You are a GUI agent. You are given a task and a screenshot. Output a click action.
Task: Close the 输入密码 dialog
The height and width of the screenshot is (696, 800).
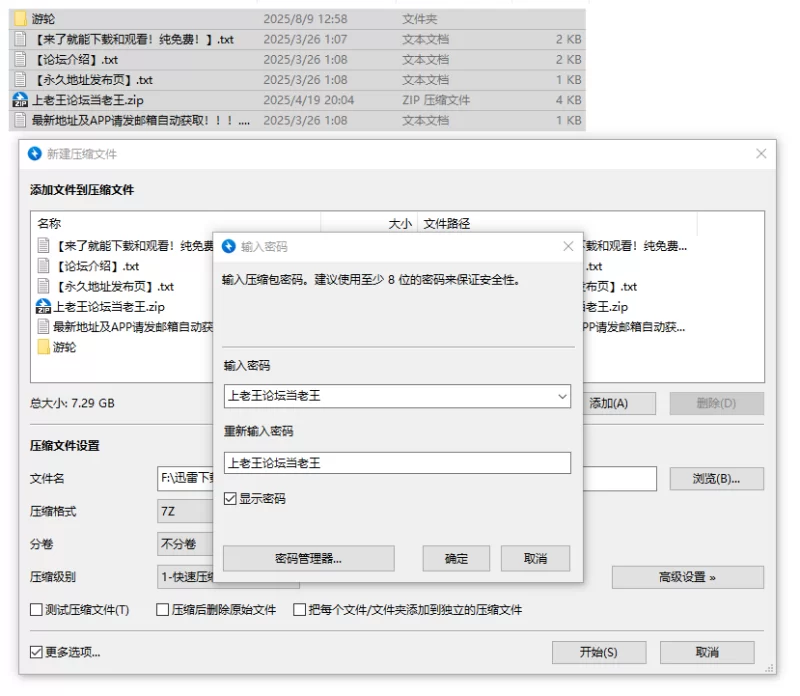point(568,246)
